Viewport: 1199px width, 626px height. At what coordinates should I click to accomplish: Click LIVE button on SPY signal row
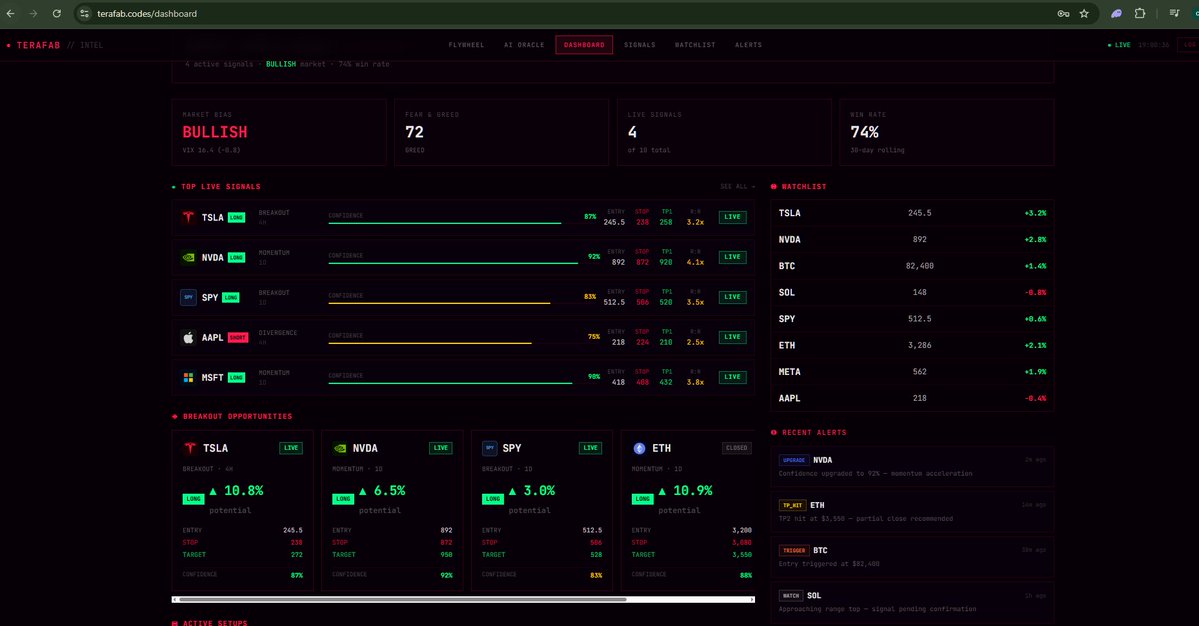click(x=733, y=297)
